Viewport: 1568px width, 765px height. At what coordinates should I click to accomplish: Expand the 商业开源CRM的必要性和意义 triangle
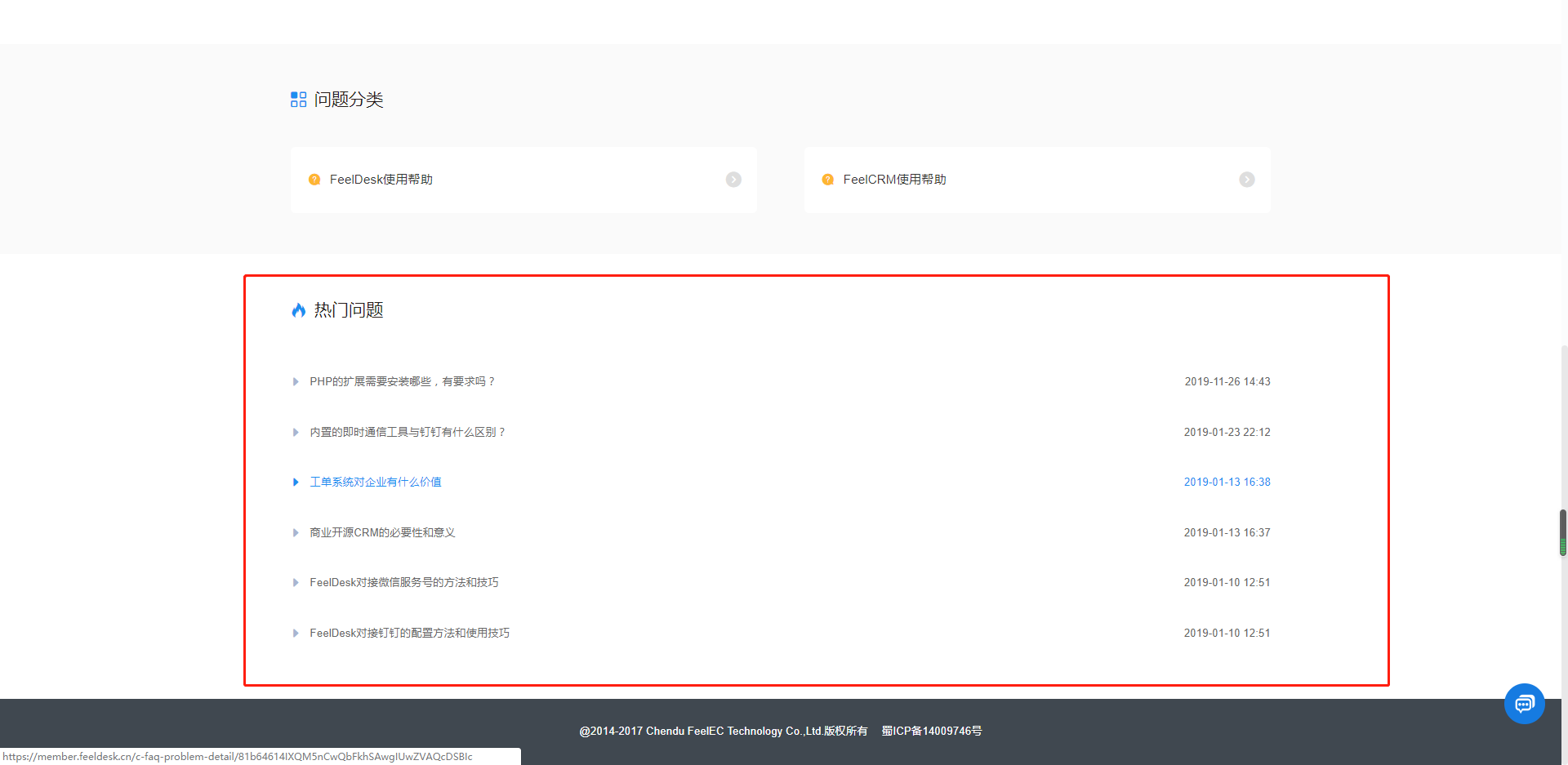tap(296, 532)
